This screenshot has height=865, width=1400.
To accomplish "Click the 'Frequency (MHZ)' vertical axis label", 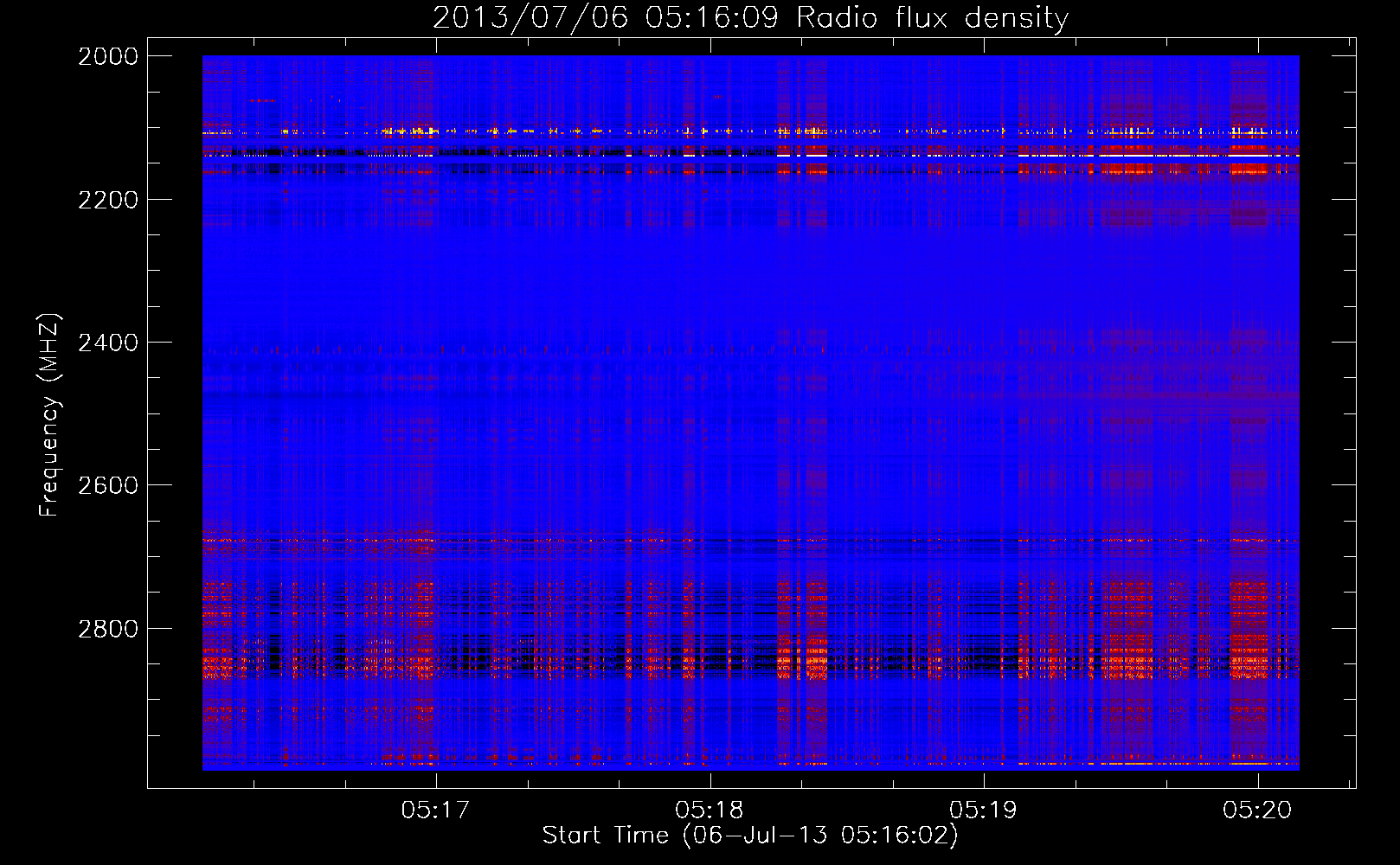I will pyautogui.click(x=50, y=415).
